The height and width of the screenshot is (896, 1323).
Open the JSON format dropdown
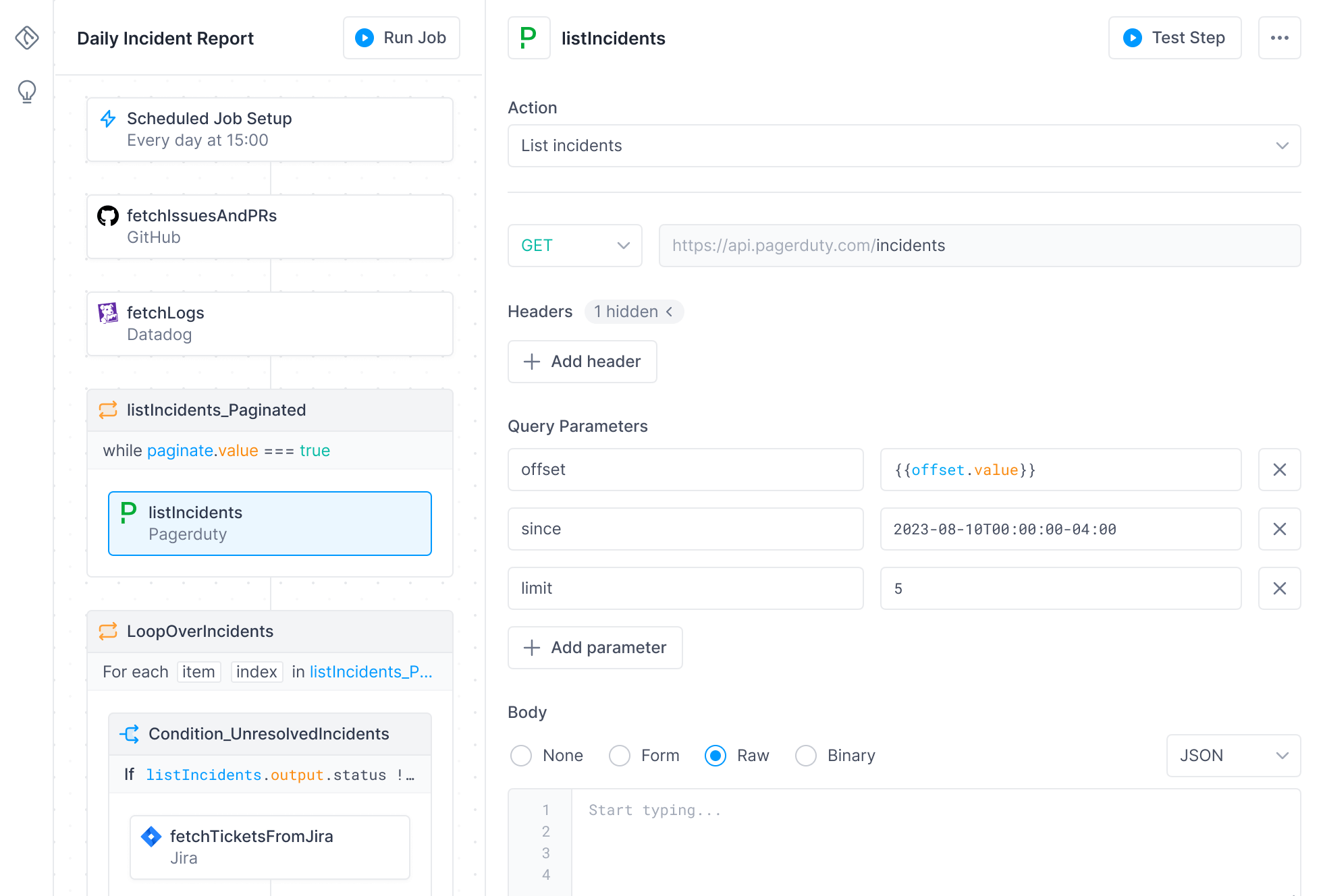(1233, 756)
